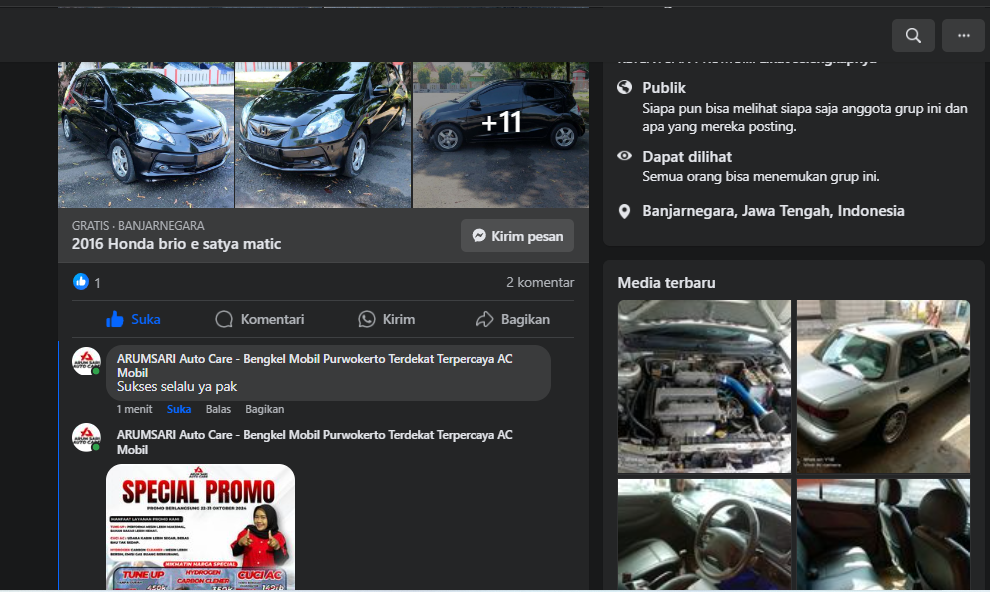Screen dimensions: 990x592
Task: Like the post with Suka button
Action: pos(133,319)
